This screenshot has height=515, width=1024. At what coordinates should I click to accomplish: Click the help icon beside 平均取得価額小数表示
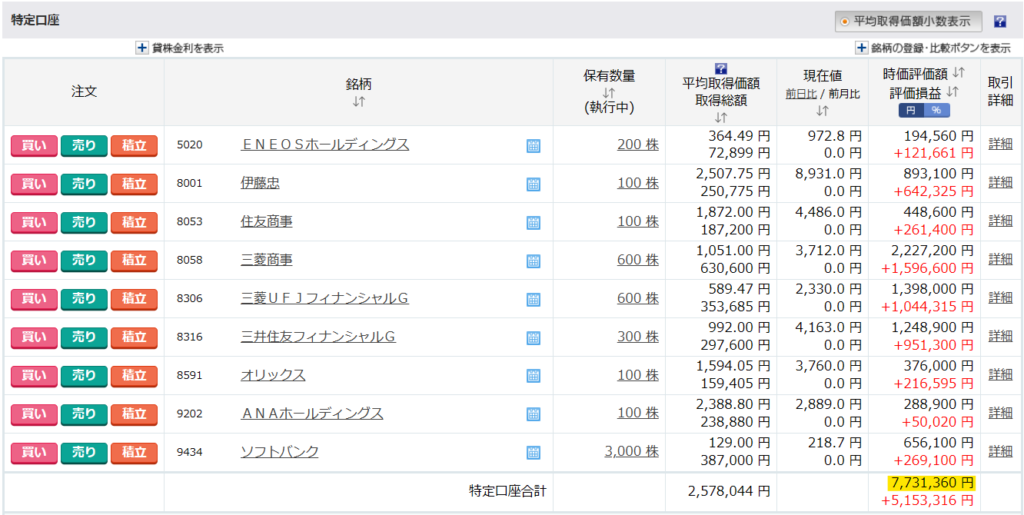pyautogui.click(x=999, y=21)
